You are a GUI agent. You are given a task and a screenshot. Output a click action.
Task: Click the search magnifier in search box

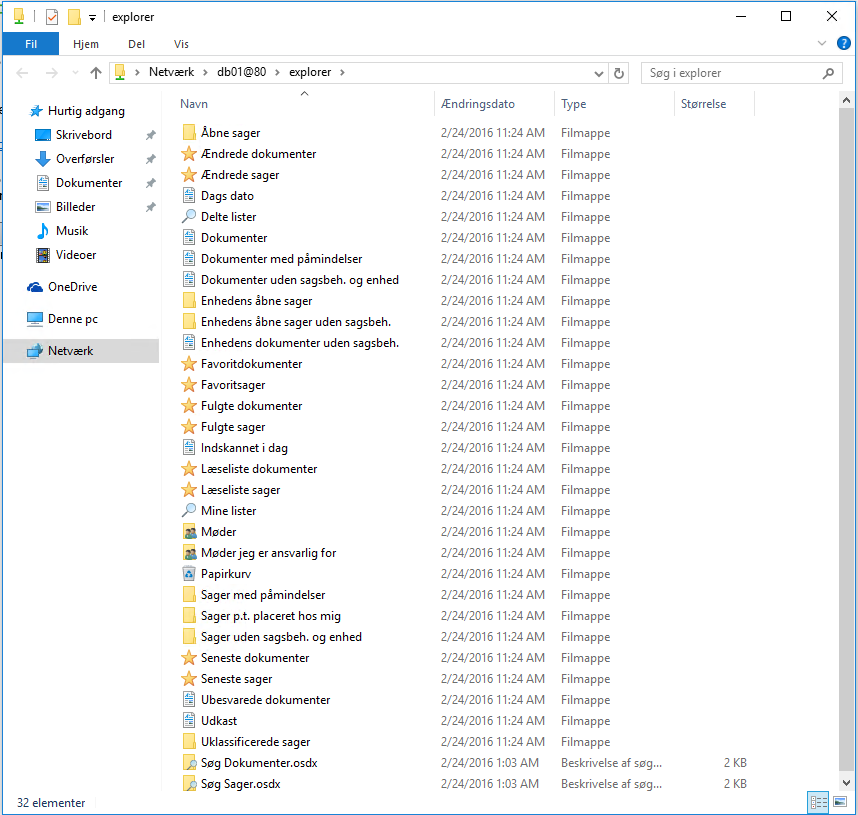pos(828,73)
